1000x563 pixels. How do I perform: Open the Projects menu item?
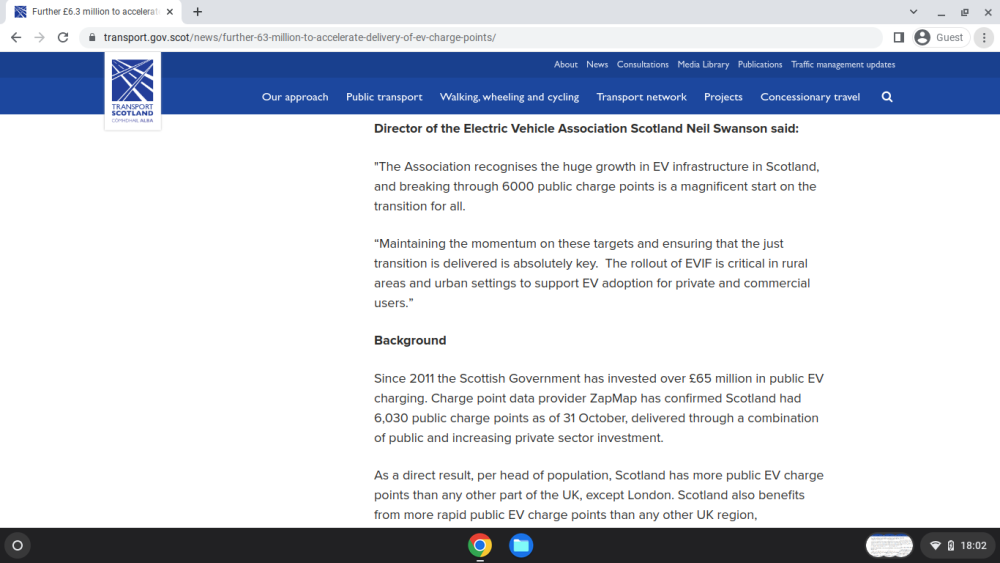tap(723, 97)
